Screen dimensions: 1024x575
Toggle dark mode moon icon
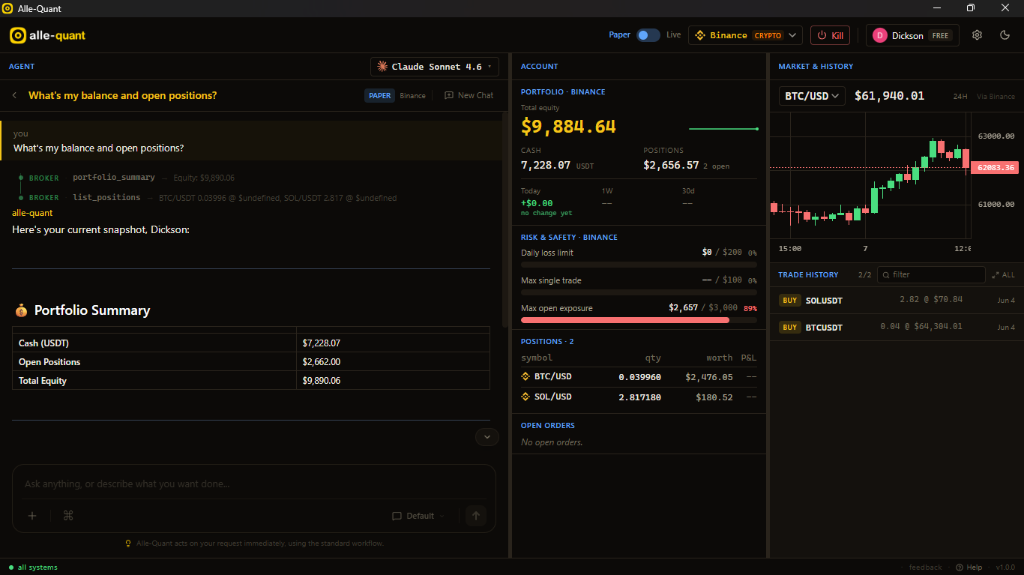(1005, 35)
